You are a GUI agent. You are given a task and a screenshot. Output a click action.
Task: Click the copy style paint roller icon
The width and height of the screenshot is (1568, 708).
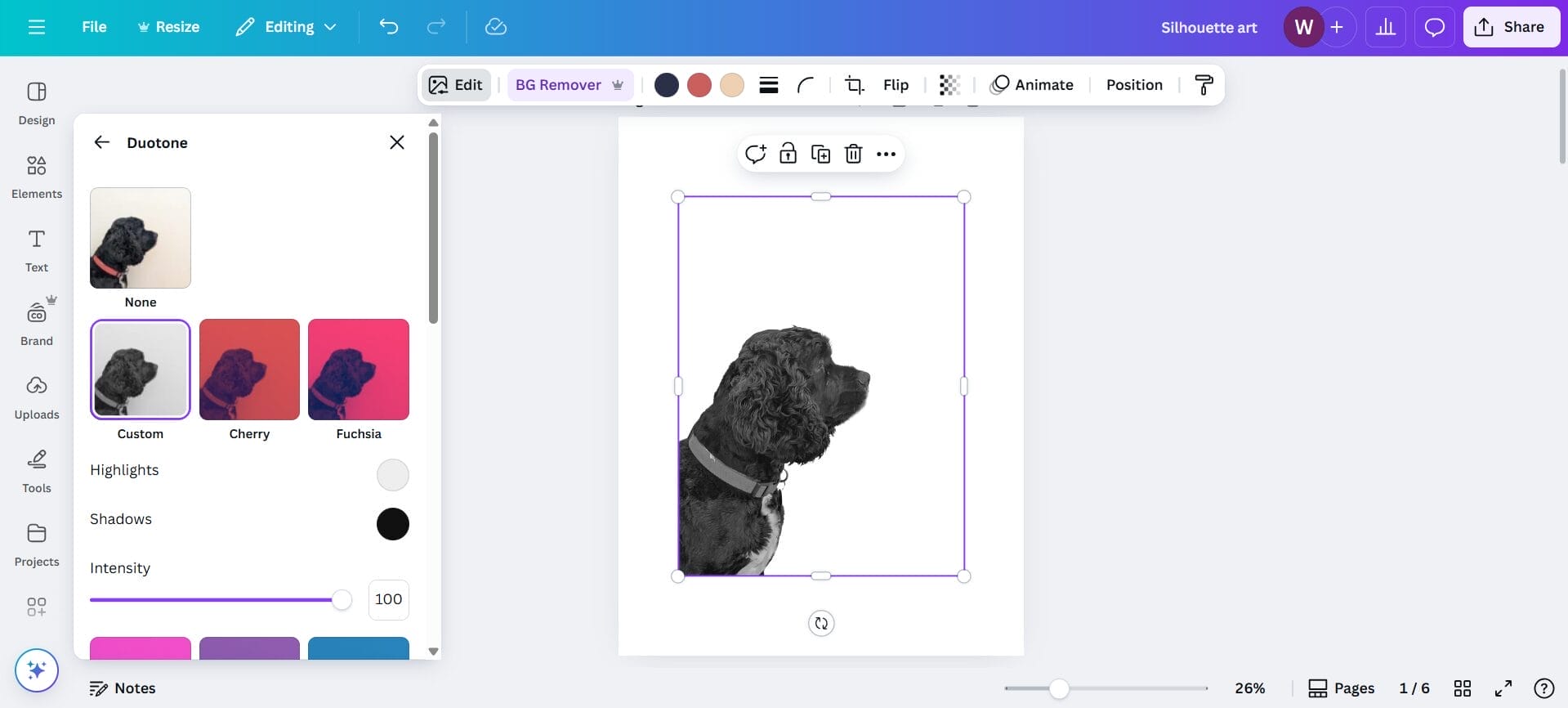pyautogui.click(x=1204, y=85)
